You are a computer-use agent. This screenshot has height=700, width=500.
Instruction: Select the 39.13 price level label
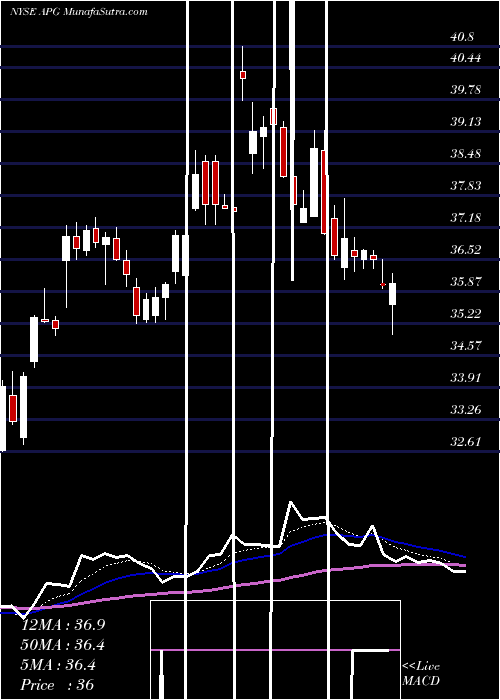[x=466, y=122]
